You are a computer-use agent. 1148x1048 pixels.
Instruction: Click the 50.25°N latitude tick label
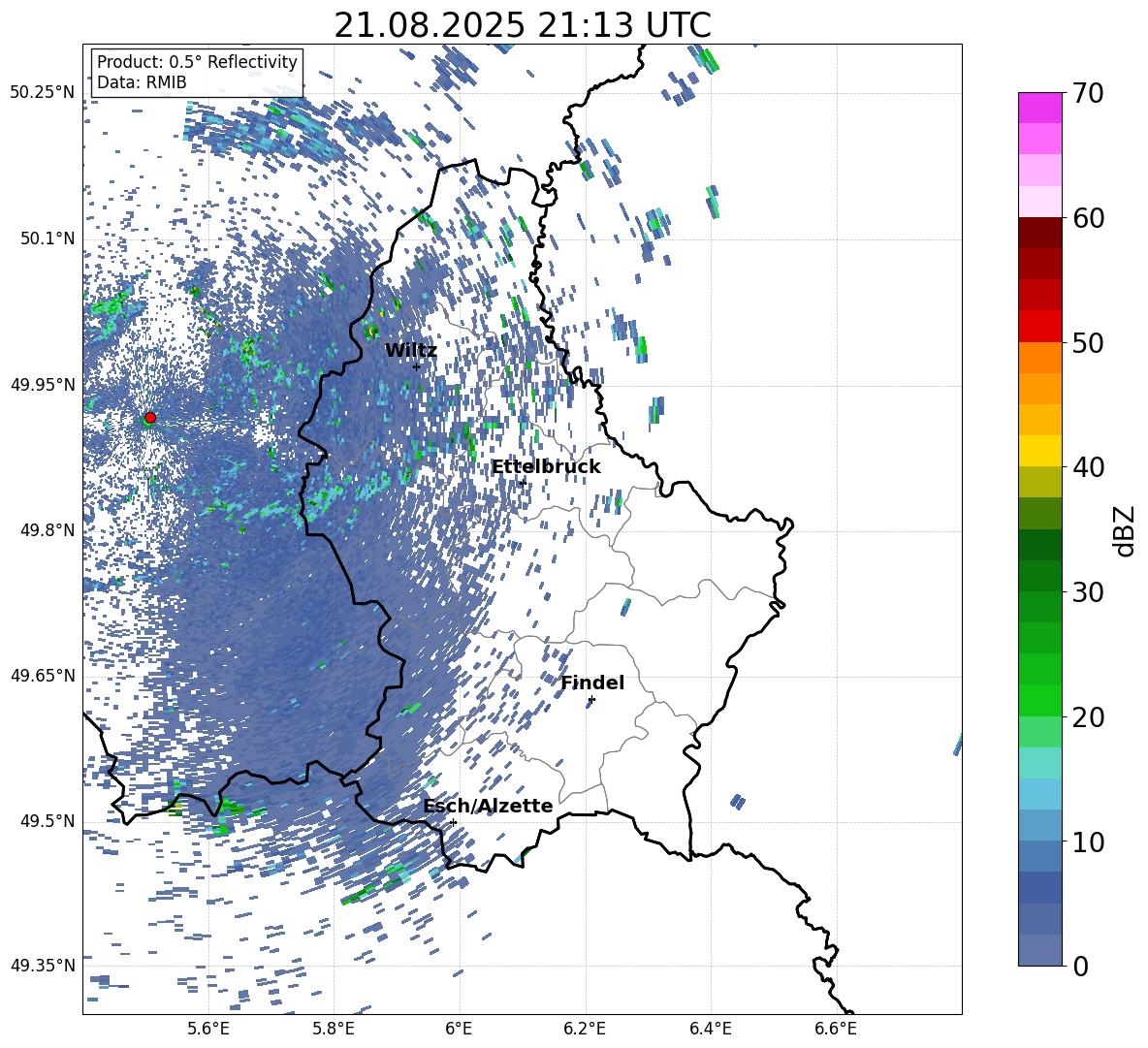(x=43, y=93)
